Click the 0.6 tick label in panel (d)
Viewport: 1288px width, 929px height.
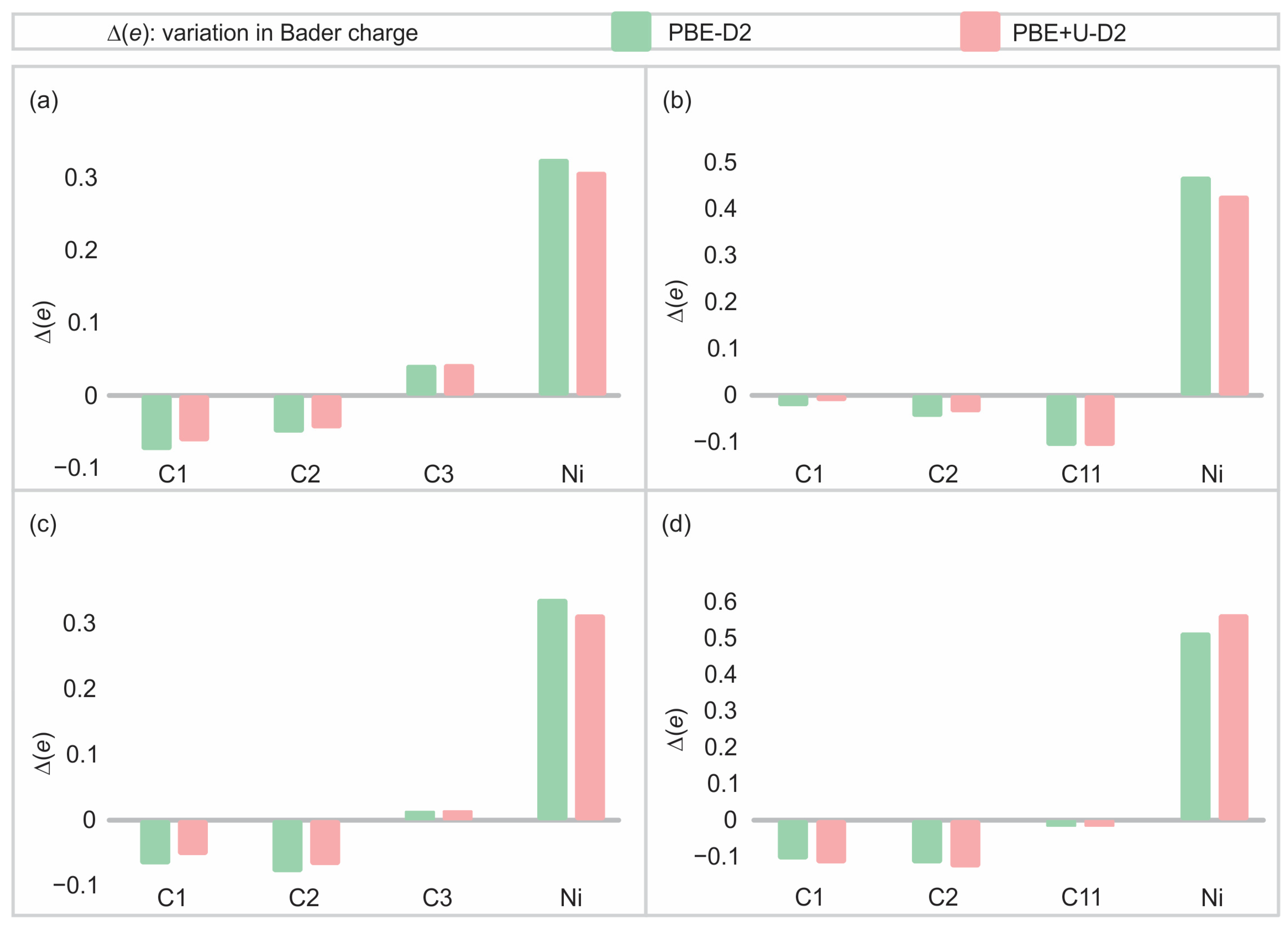[720, 602]
